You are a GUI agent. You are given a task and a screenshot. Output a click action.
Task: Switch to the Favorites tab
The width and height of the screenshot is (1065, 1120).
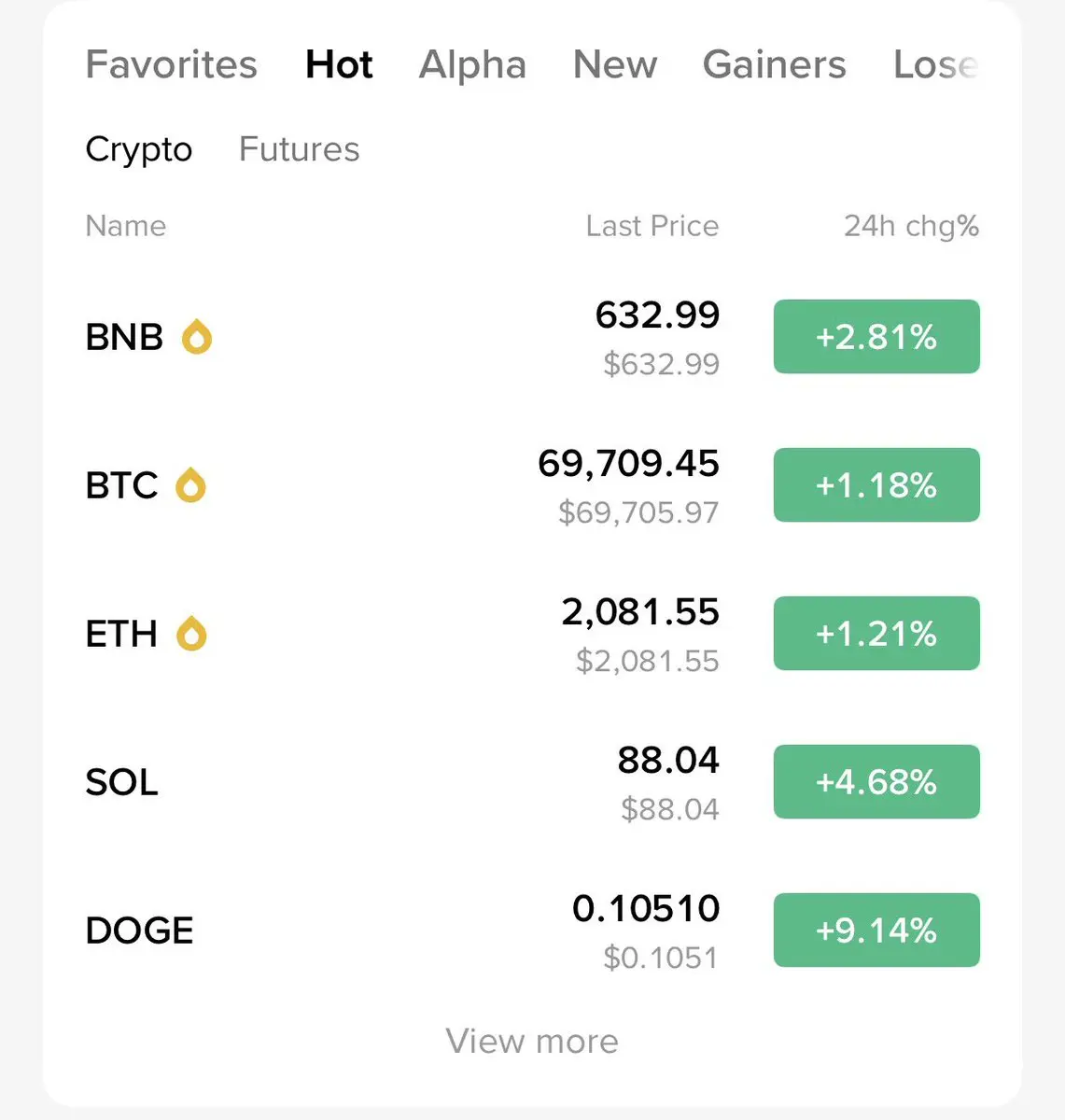tap(171, 64)
